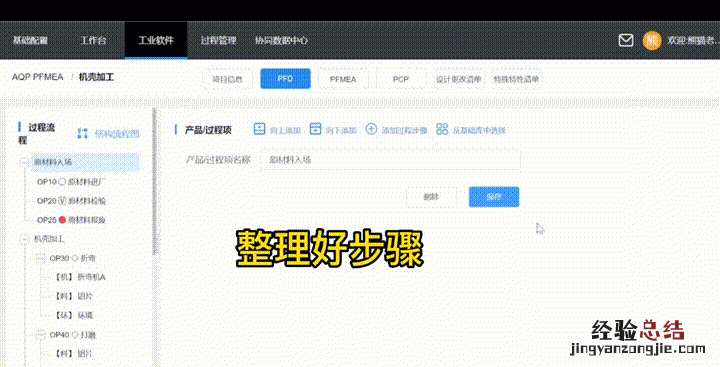Select 【料】铝片 under OP30 折弯

tap(73, 296)
